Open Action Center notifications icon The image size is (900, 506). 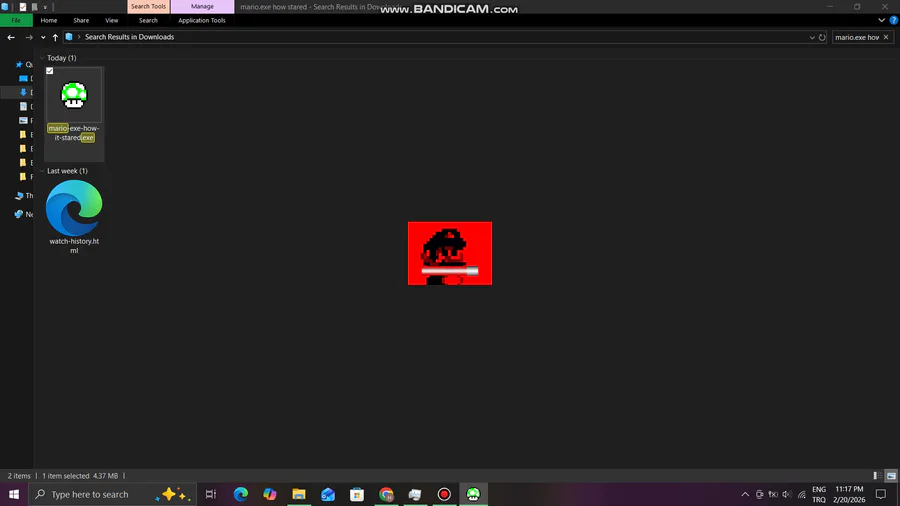(x=881, y=494)
